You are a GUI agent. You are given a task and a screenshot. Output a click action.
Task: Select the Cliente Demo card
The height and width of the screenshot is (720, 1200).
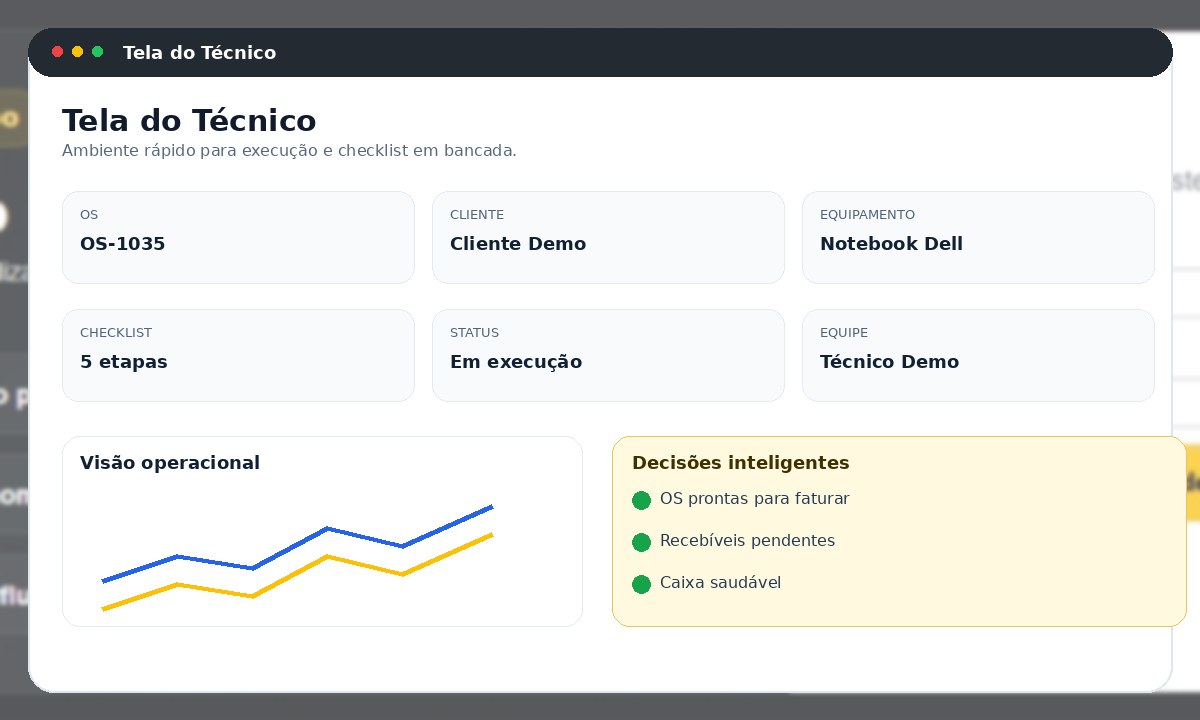click(x=608, y=237)
